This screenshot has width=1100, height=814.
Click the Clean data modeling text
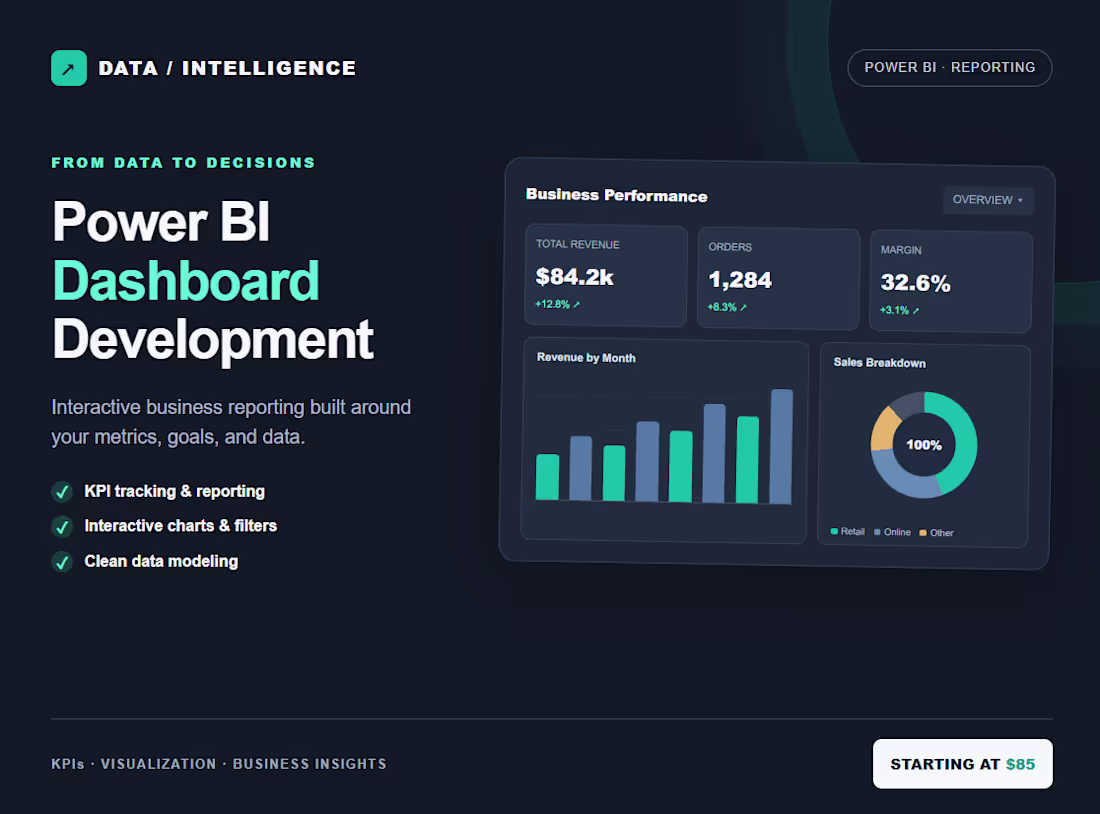click(161, 561)
